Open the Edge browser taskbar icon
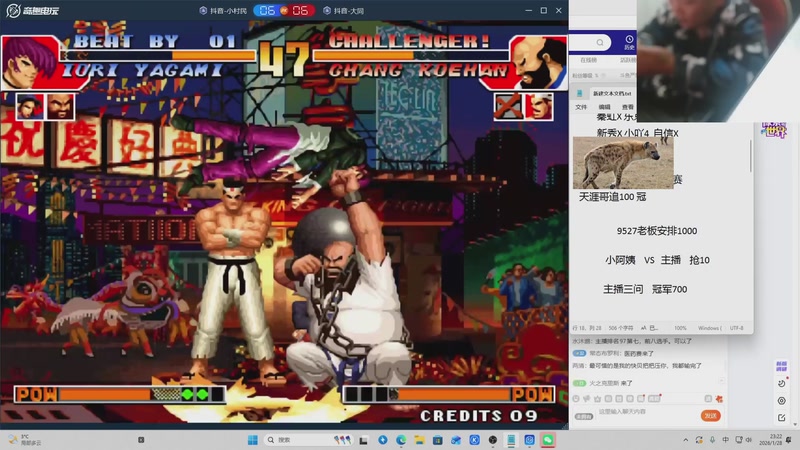800x450 pixels. 401,440
